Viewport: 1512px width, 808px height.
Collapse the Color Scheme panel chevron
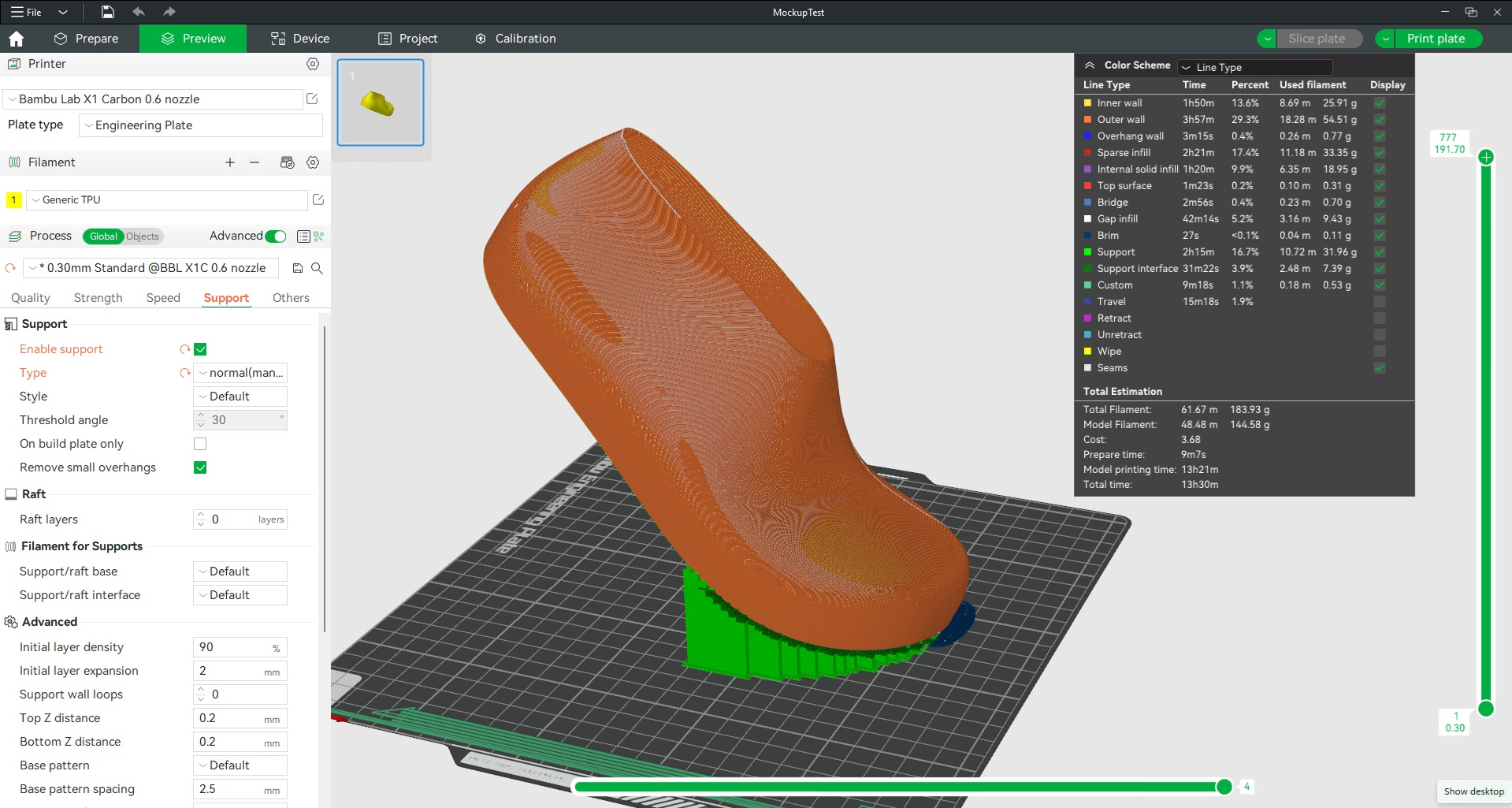tap(1090, 65)
